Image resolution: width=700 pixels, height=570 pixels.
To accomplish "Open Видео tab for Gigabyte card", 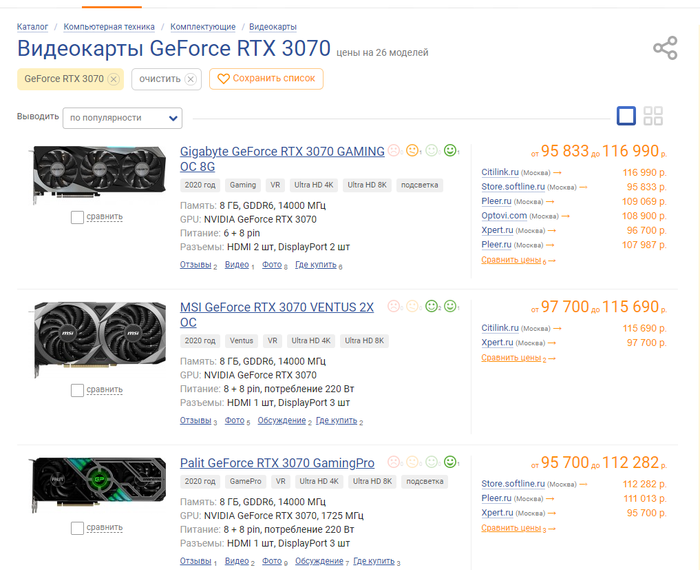I will pyautogui.click(x=237, y=265).
